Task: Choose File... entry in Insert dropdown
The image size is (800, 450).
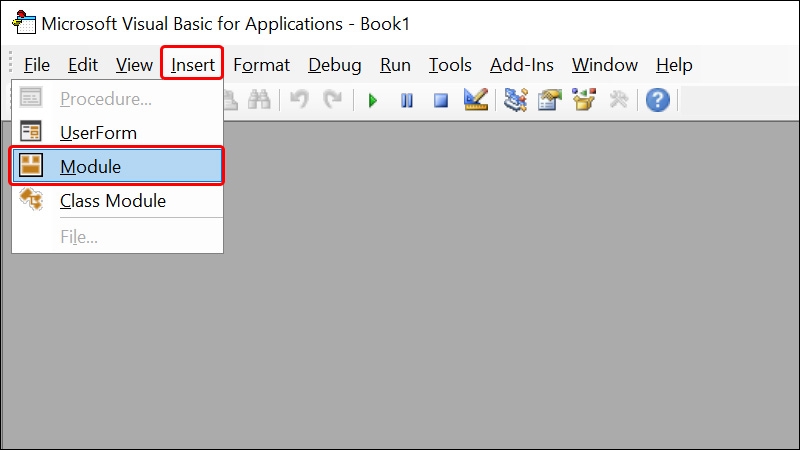Action: point(117,237)
